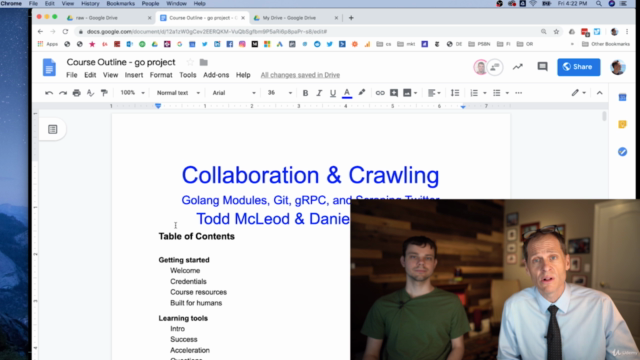This screenshot has height=360, width=640.
Task: Apply a numbered list
Action: click(474, 93)
